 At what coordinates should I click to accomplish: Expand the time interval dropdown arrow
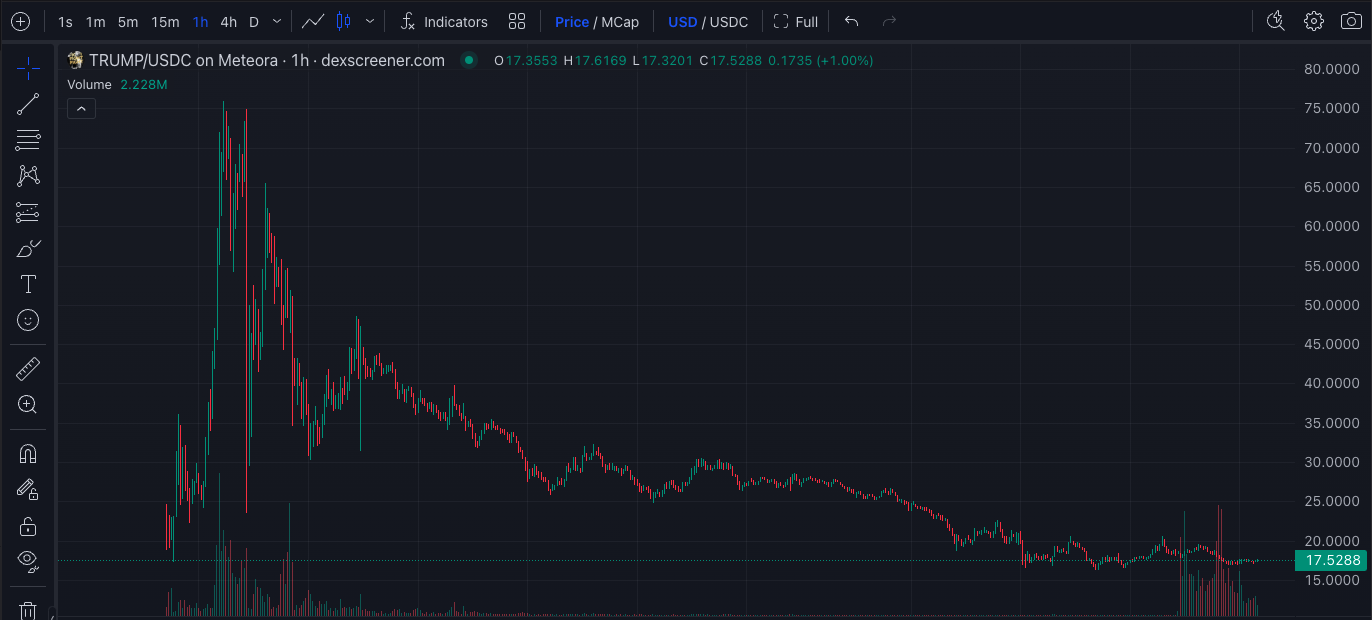pos(278,21)
